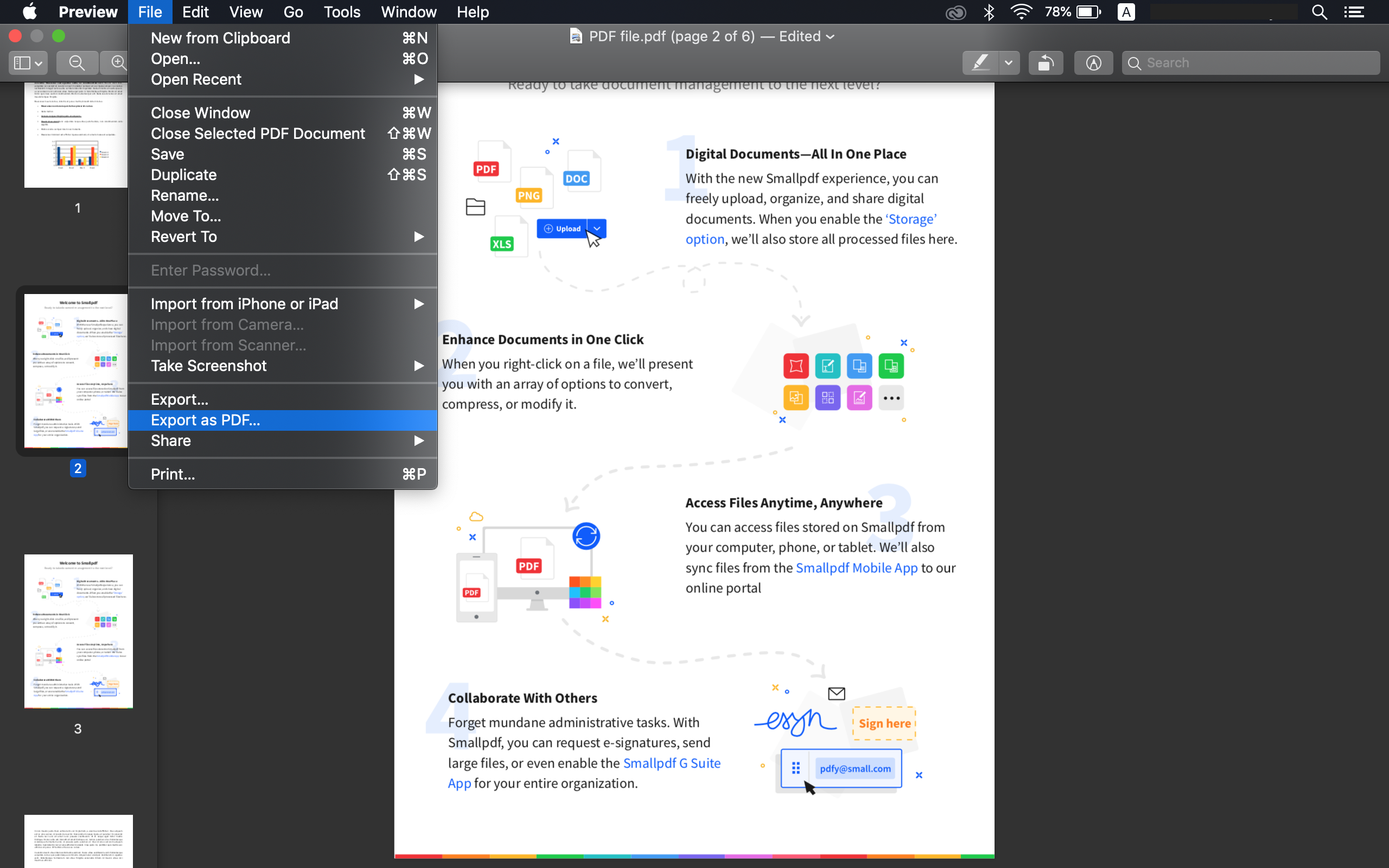Select page 1 thumbnail in sidebar

pyautogui.click(x=76, y=135)
